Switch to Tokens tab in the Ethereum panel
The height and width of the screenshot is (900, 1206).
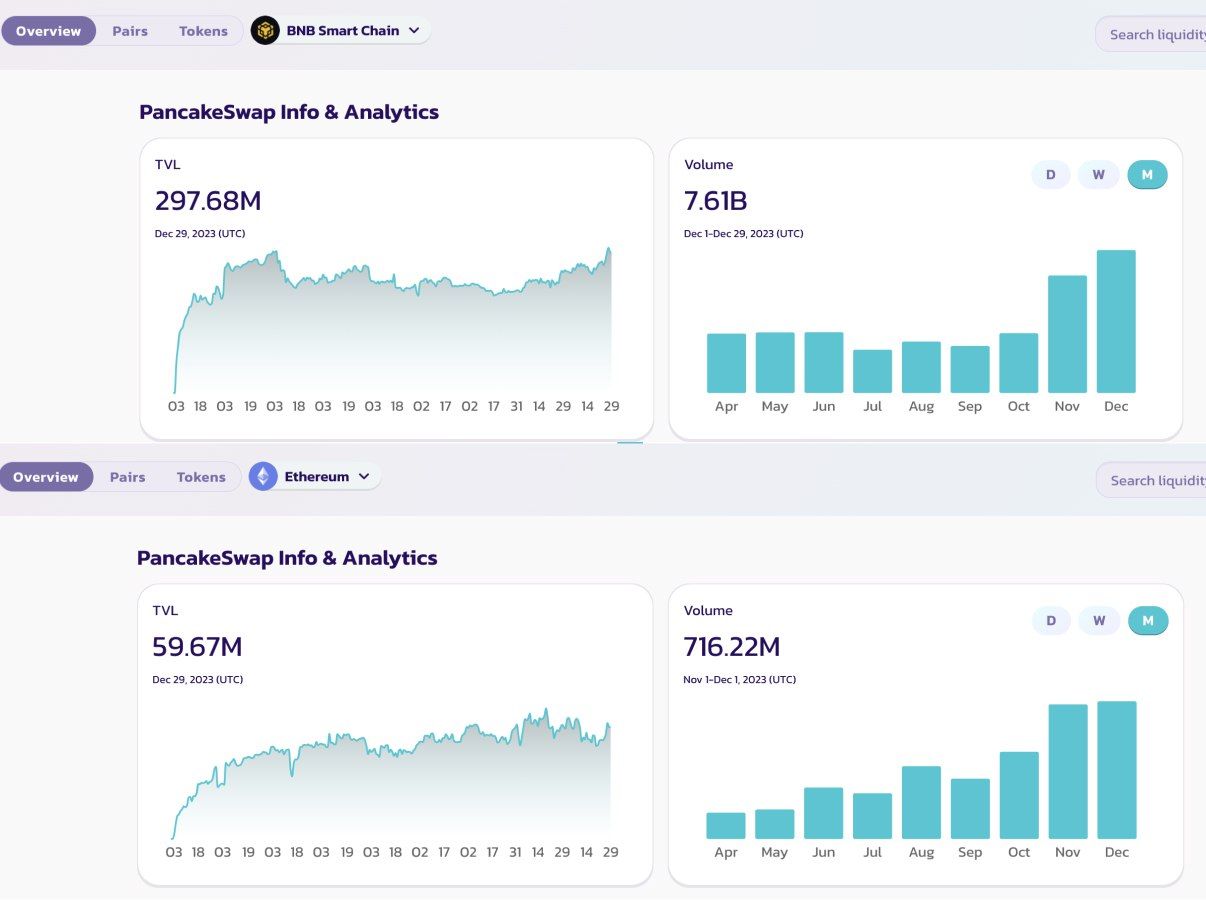[x=201, y=477]
